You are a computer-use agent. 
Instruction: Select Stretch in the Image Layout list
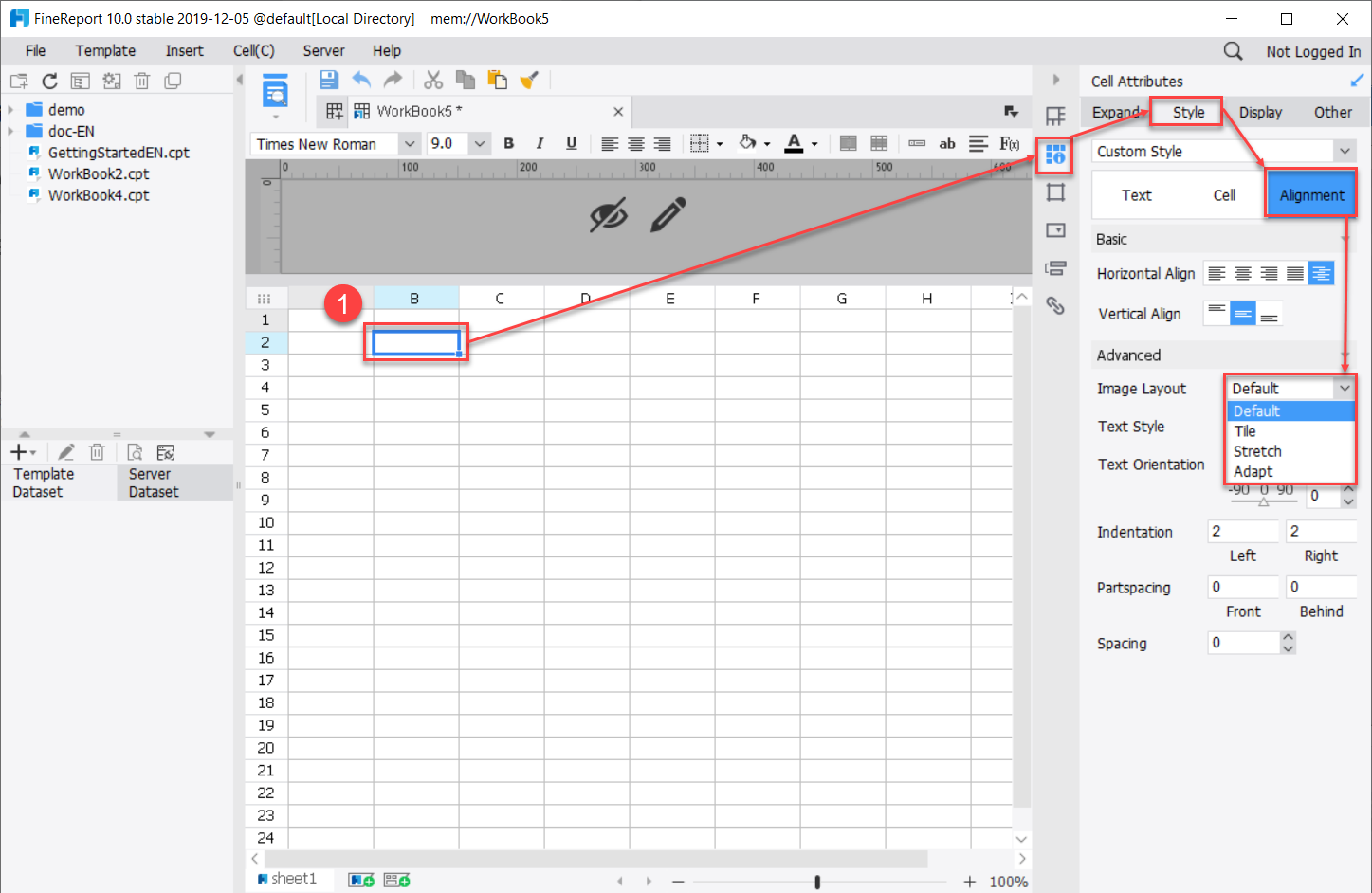1257,451
